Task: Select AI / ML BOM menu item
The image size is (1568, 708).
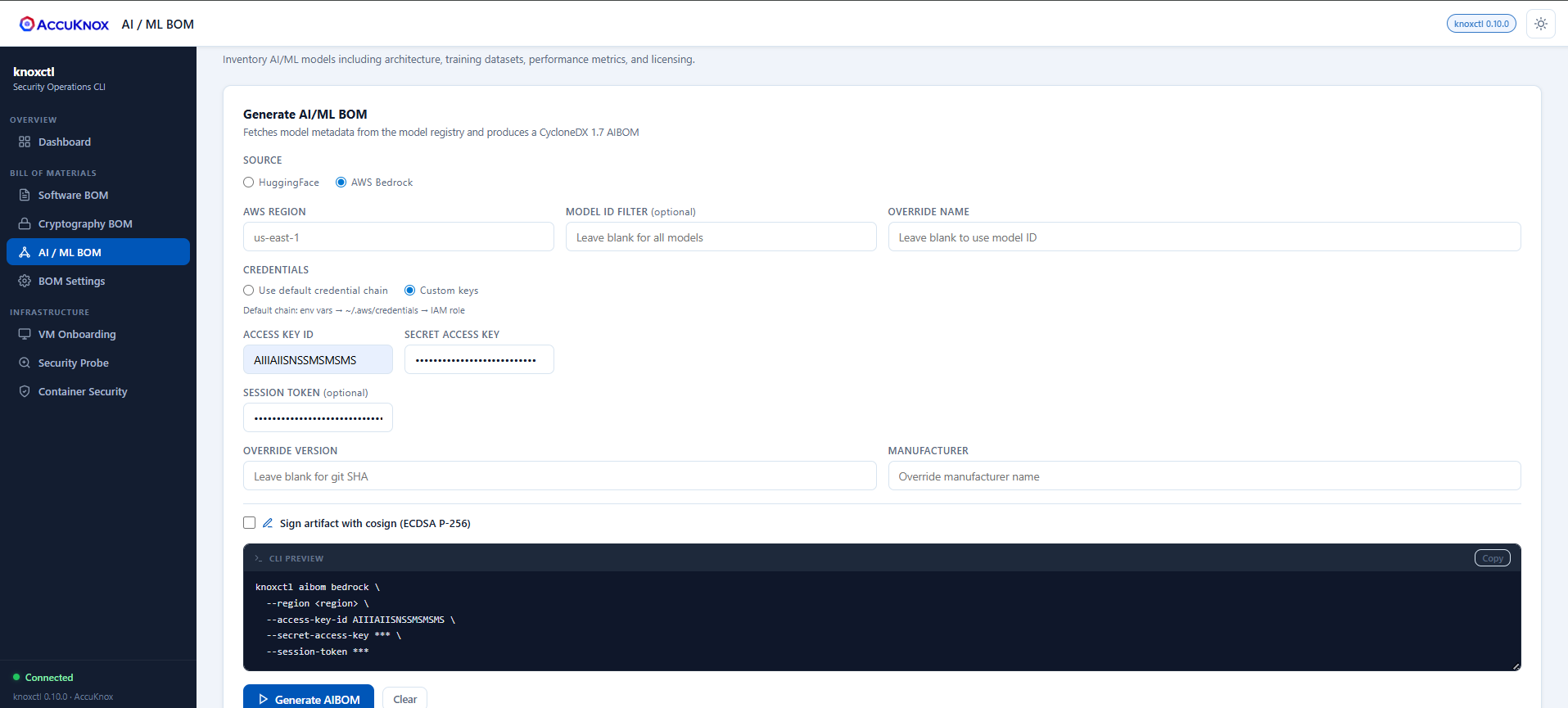Action: [x=98, y=252]
